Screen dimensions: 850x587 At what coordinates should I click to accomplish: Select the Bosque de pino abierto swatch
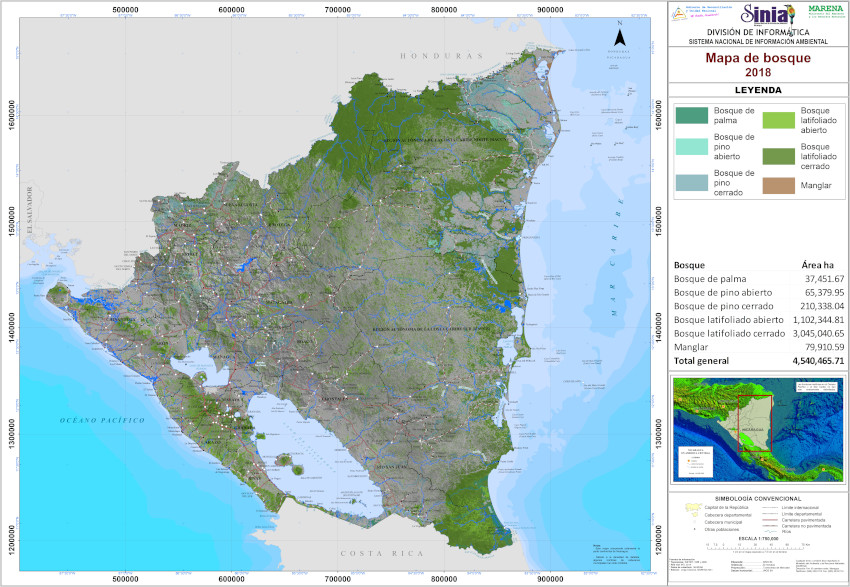click(x=691, y=147)
